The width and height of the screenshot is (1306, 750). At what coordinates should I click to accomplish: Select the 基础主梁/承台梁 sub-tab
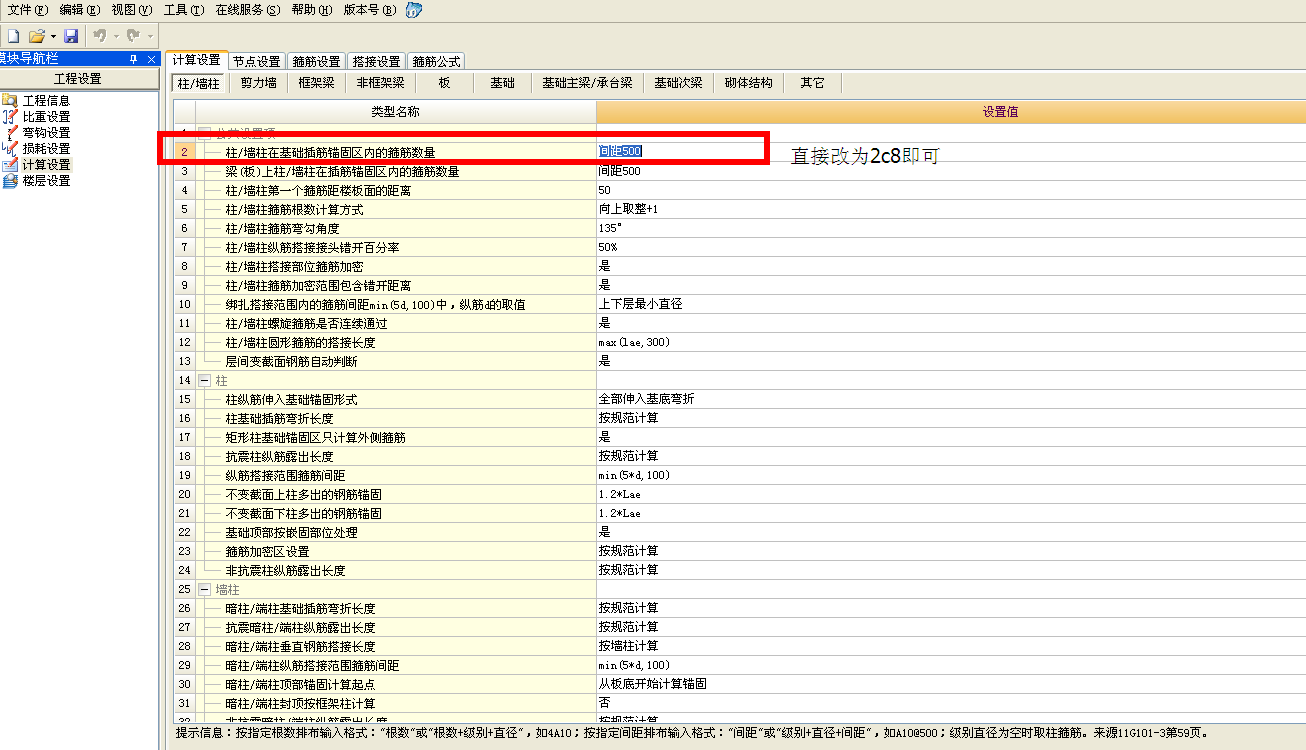[587, 83]
